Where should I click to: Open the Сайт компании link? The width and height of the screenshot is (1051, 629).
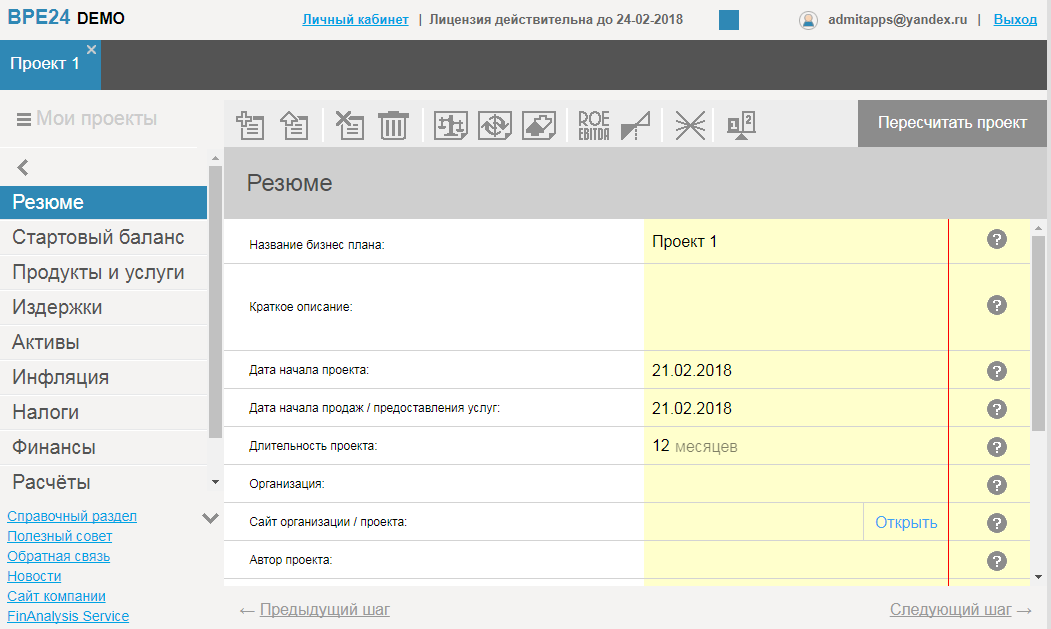tap(56, 596)
